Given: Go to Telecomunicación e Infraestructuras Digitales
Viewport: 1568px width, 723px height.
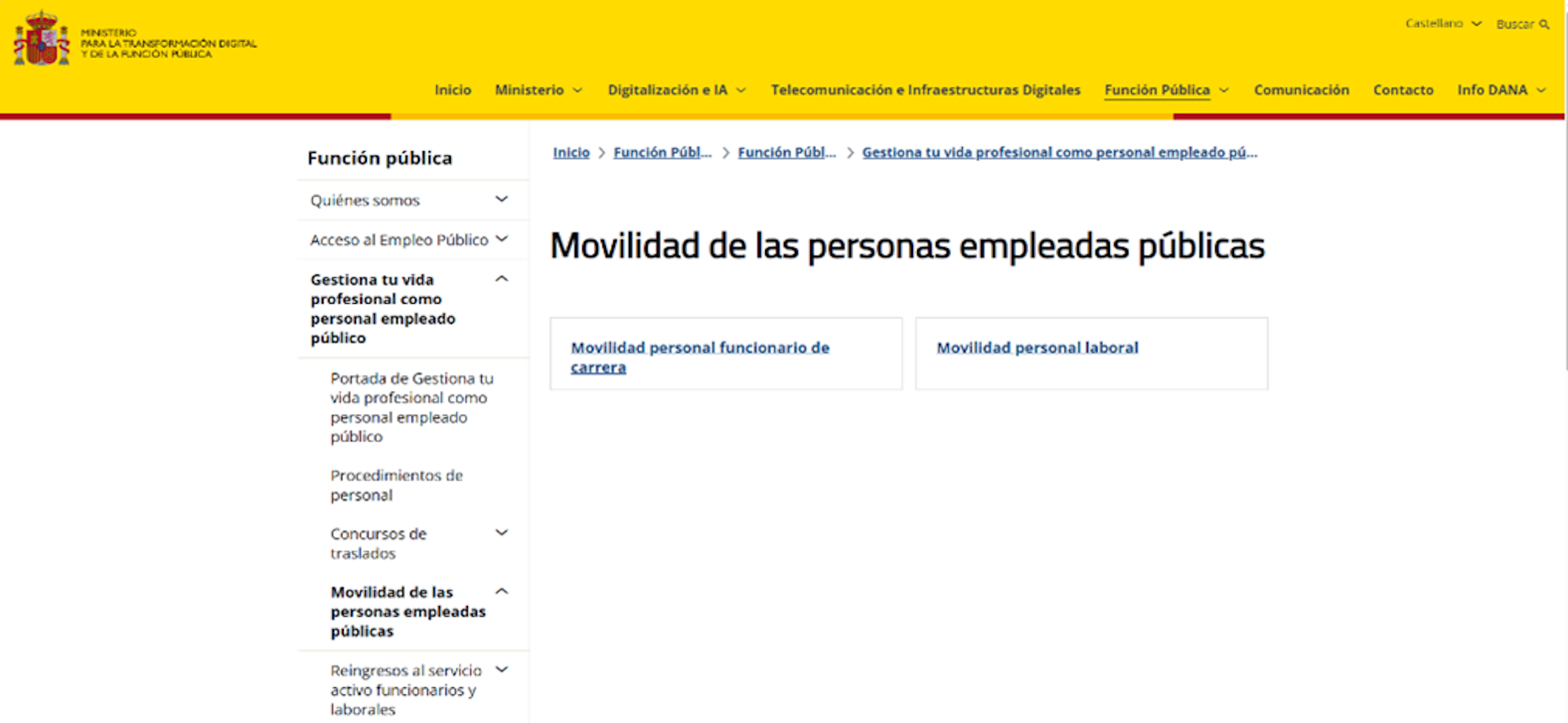Looking at the screenshot, I should coord(925,90).
